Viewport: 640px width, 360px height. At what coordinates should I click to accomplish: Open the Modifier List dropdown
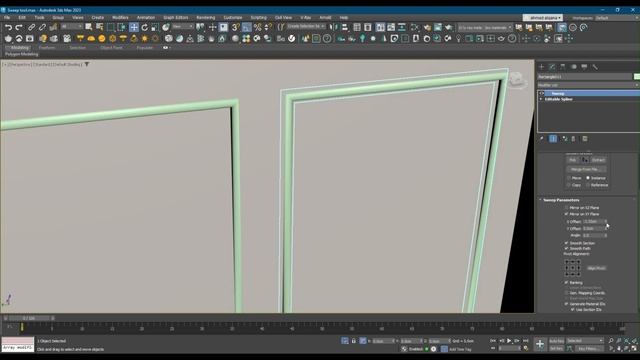pos(588,85)
